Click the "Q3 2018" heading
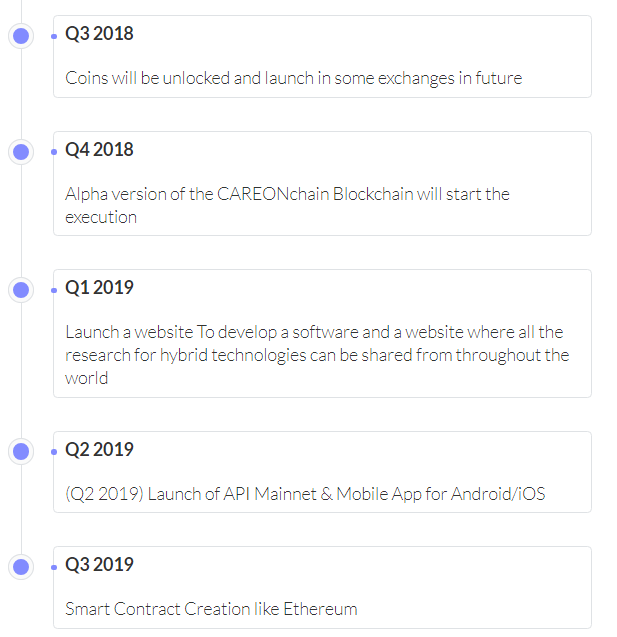The height and width of the screenshot is (637, 617). [99, 34]
